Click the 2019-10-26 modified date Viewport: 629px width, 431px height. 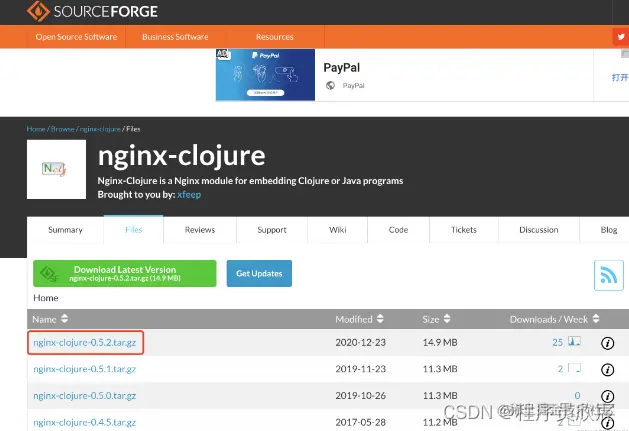tap(361, 396)
